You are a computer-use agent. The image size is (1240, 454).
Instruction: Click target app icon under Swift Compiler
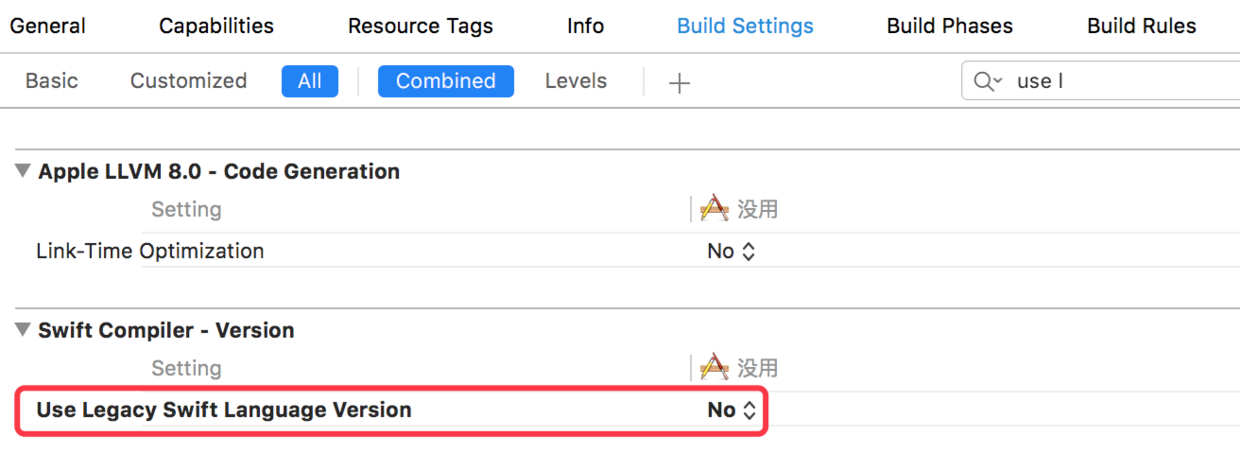point(714,368)
